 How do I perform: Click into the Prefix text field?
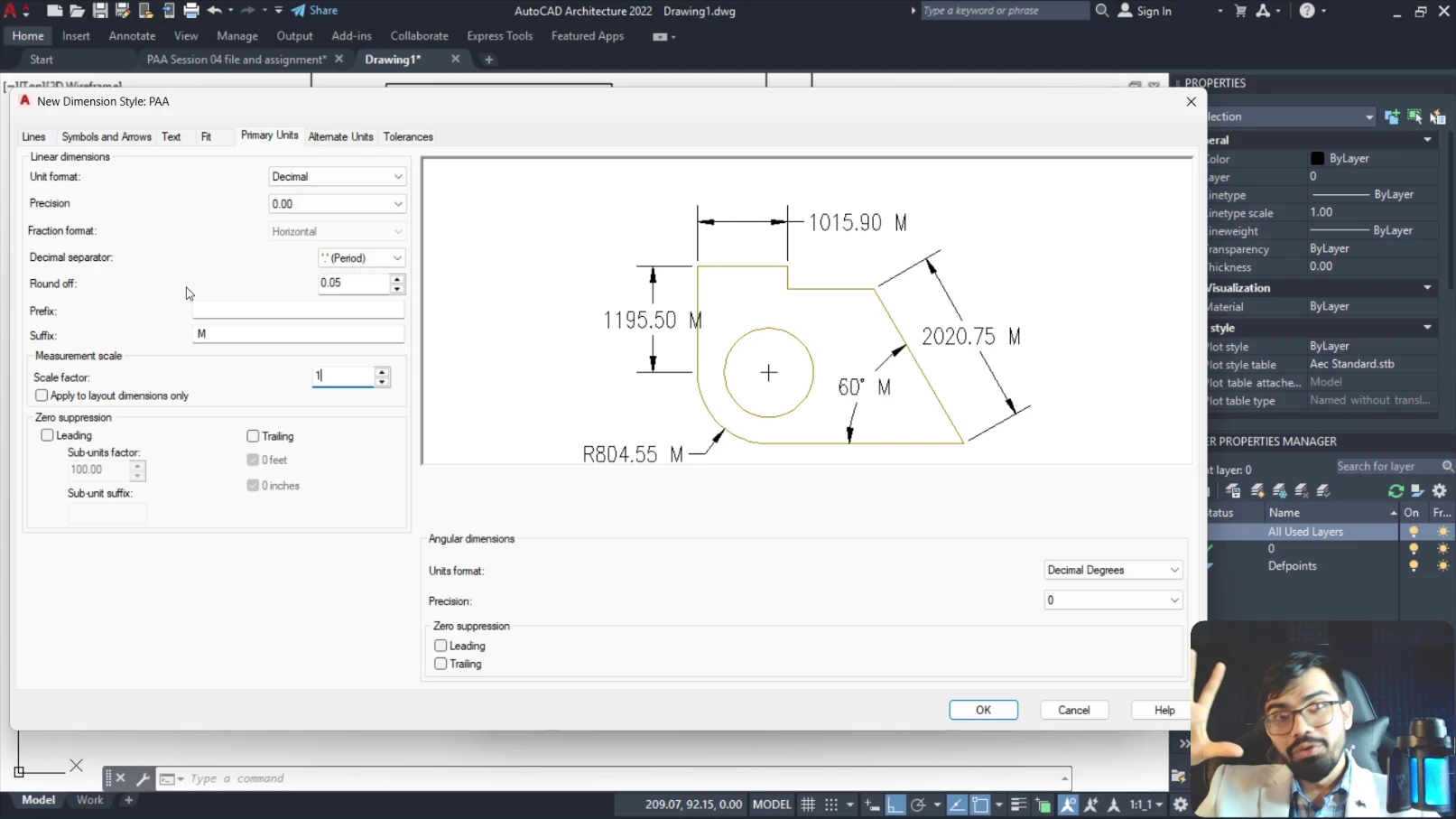298,311
